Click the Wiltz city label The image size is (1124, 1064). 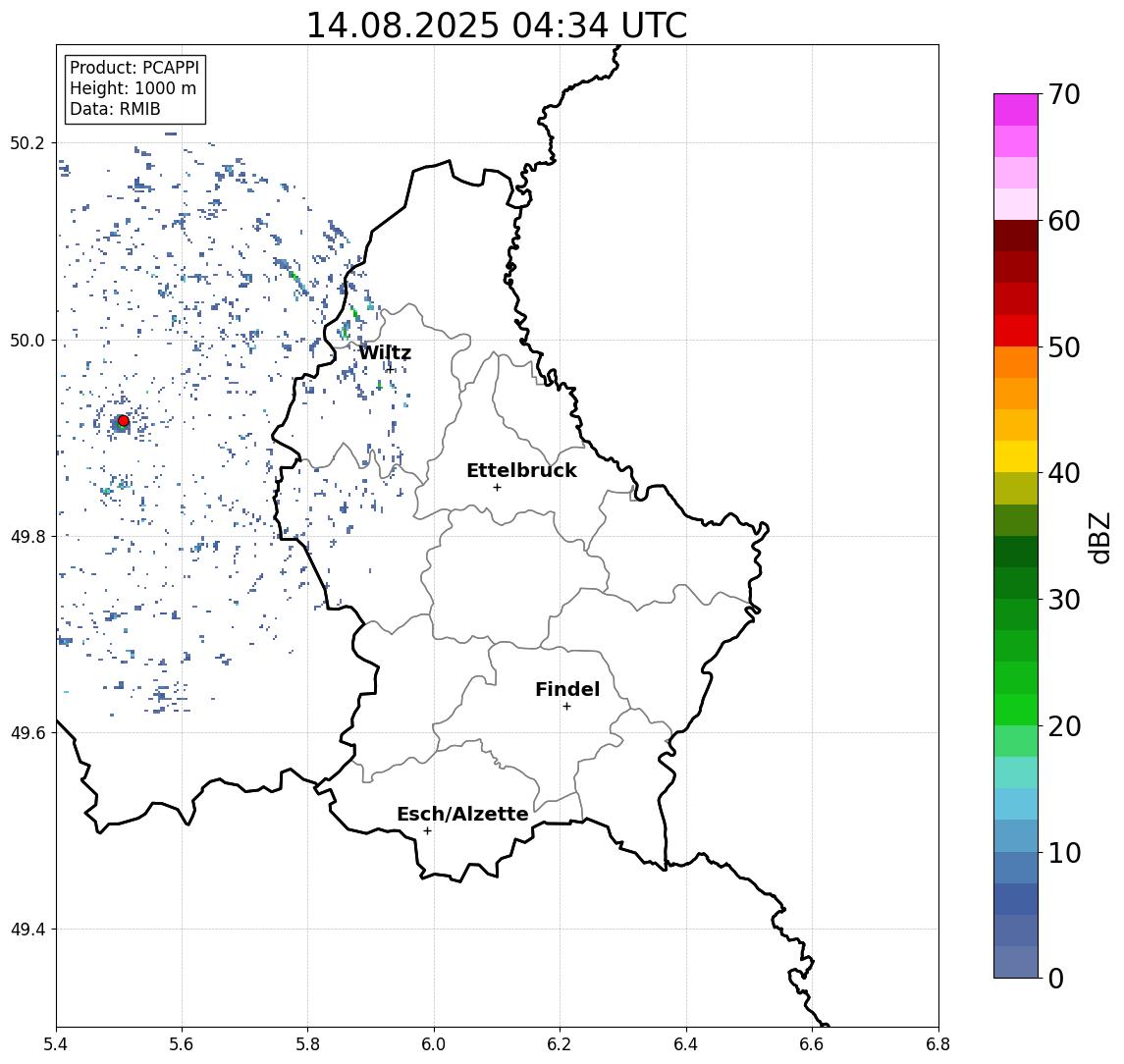(385, 352)
